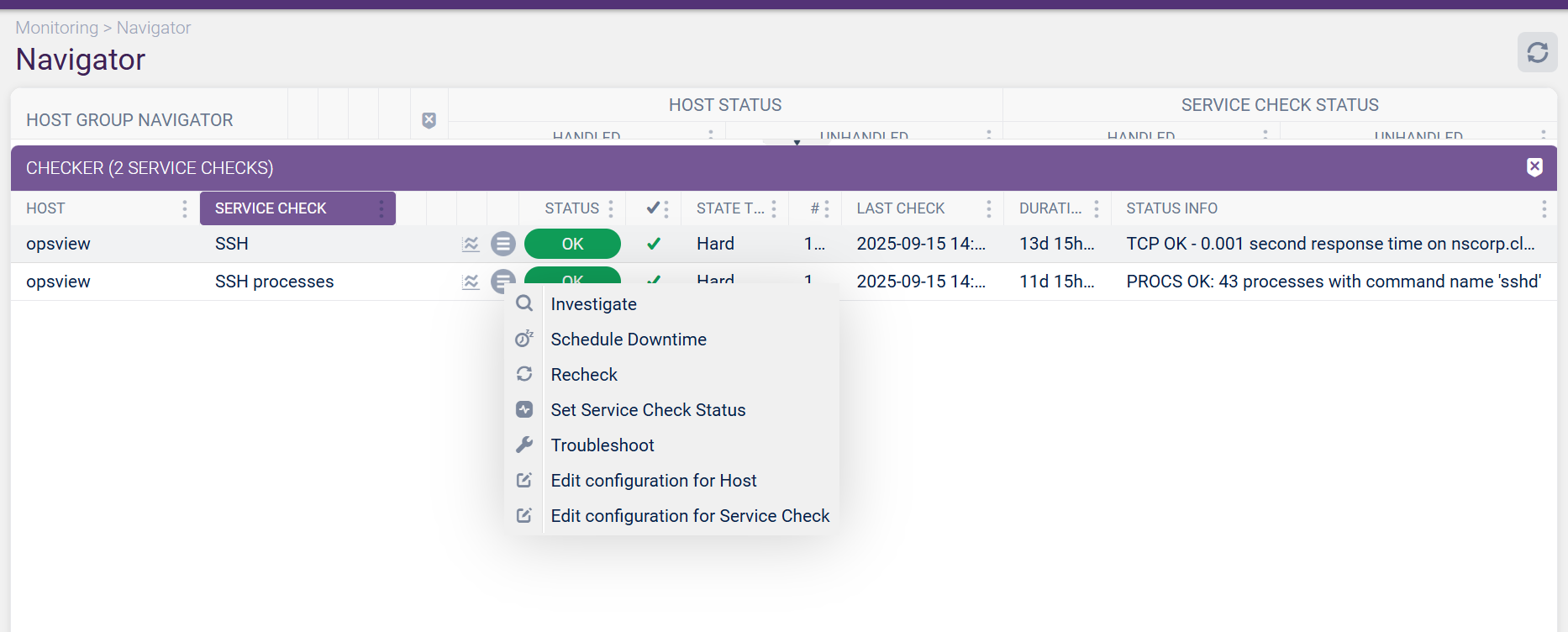
Task: Open Edit configuration for Service Check
Action: click(689, 516)
